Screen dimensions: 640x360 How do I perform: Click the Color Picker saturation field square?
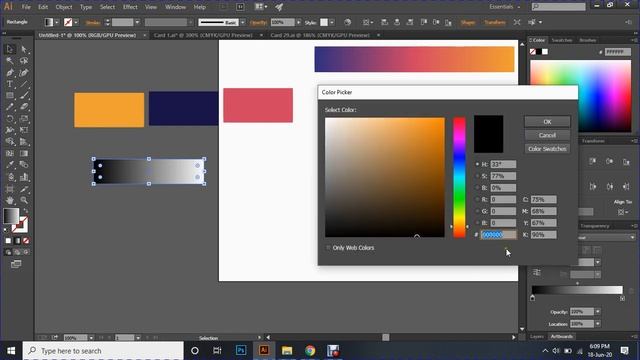pos(385,178)
